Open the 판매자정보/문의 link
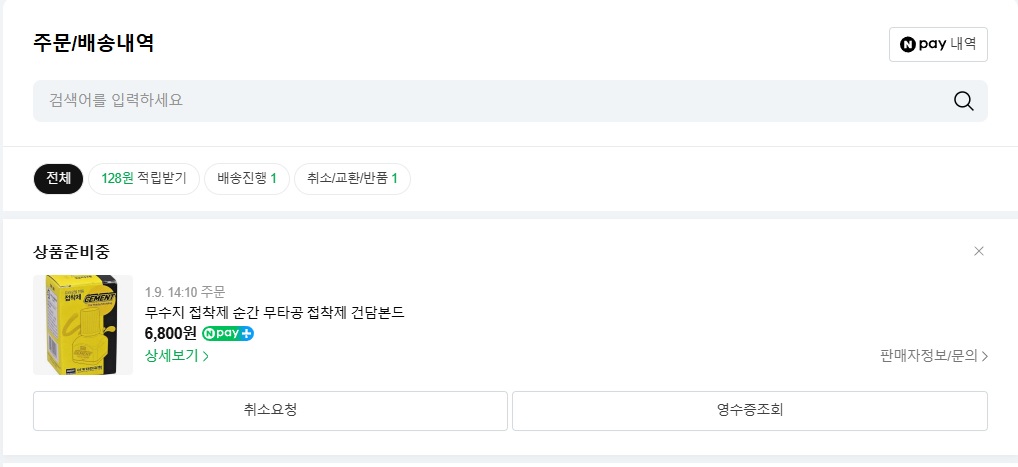The width and height of the screenshot is (1018, 467). [928, 355]
